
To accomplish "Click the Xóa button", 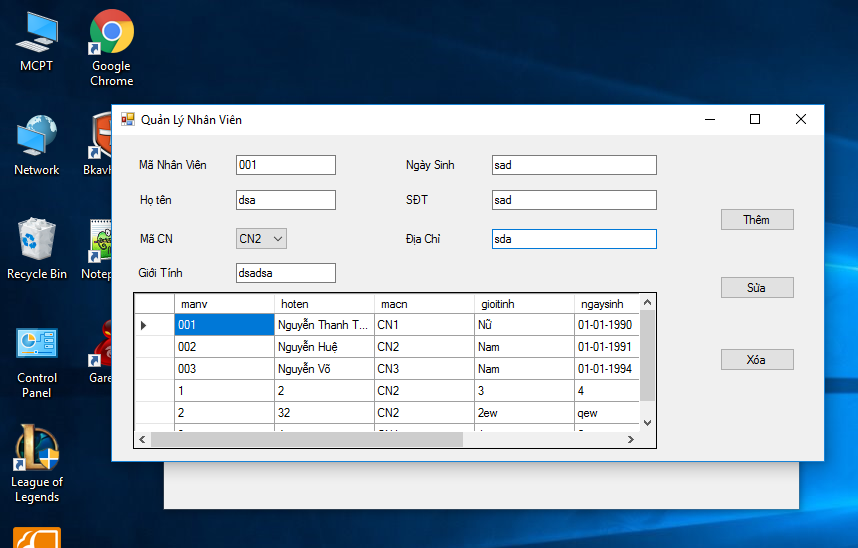I will (x=756, y=360).
